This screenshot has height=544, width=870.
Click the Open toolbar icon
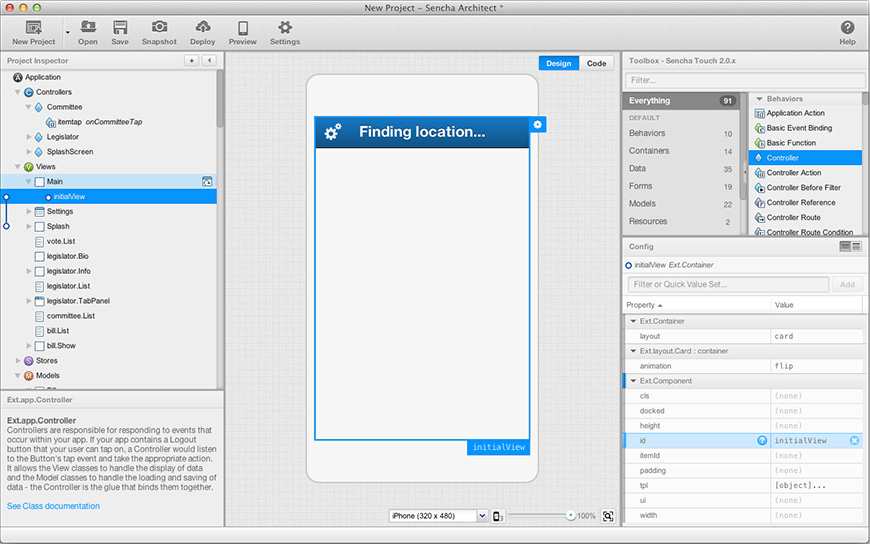[x=88, y=27]
